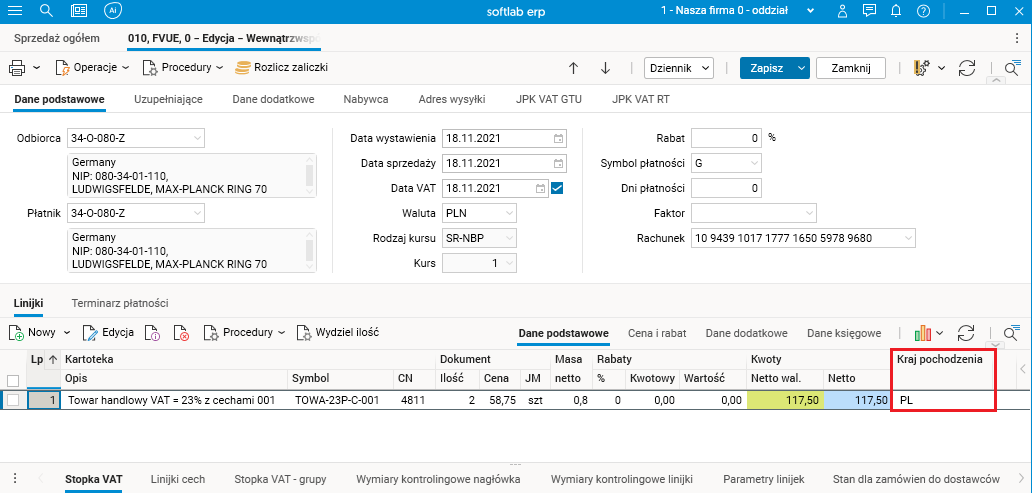Open the help question mark icon
Viewport: 1032px width, 493px height.
[x=923, y=11]
